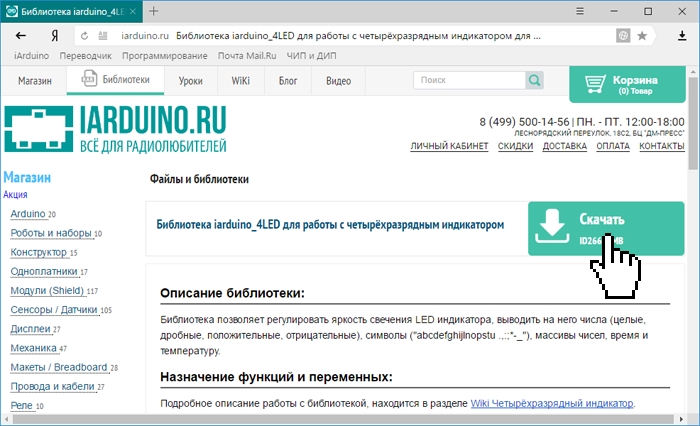Click vertical scrollbar up arrow
This screenshot has width=700, height=426.
coord(693,71)
